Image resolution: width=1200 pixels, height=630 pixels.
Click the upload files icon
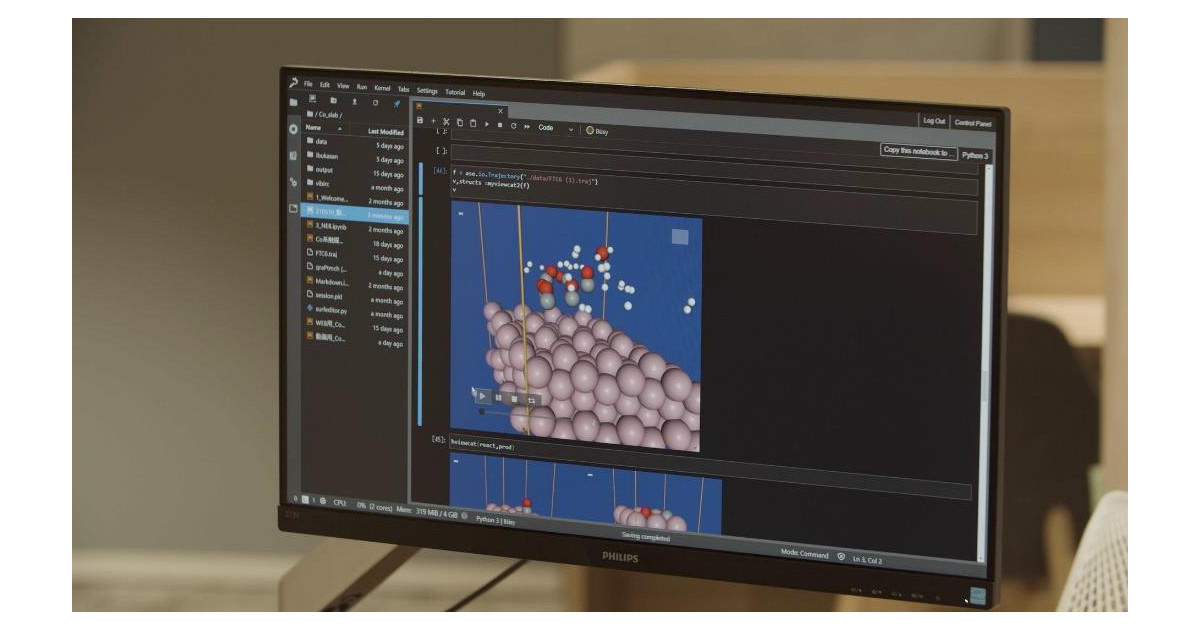354,101
